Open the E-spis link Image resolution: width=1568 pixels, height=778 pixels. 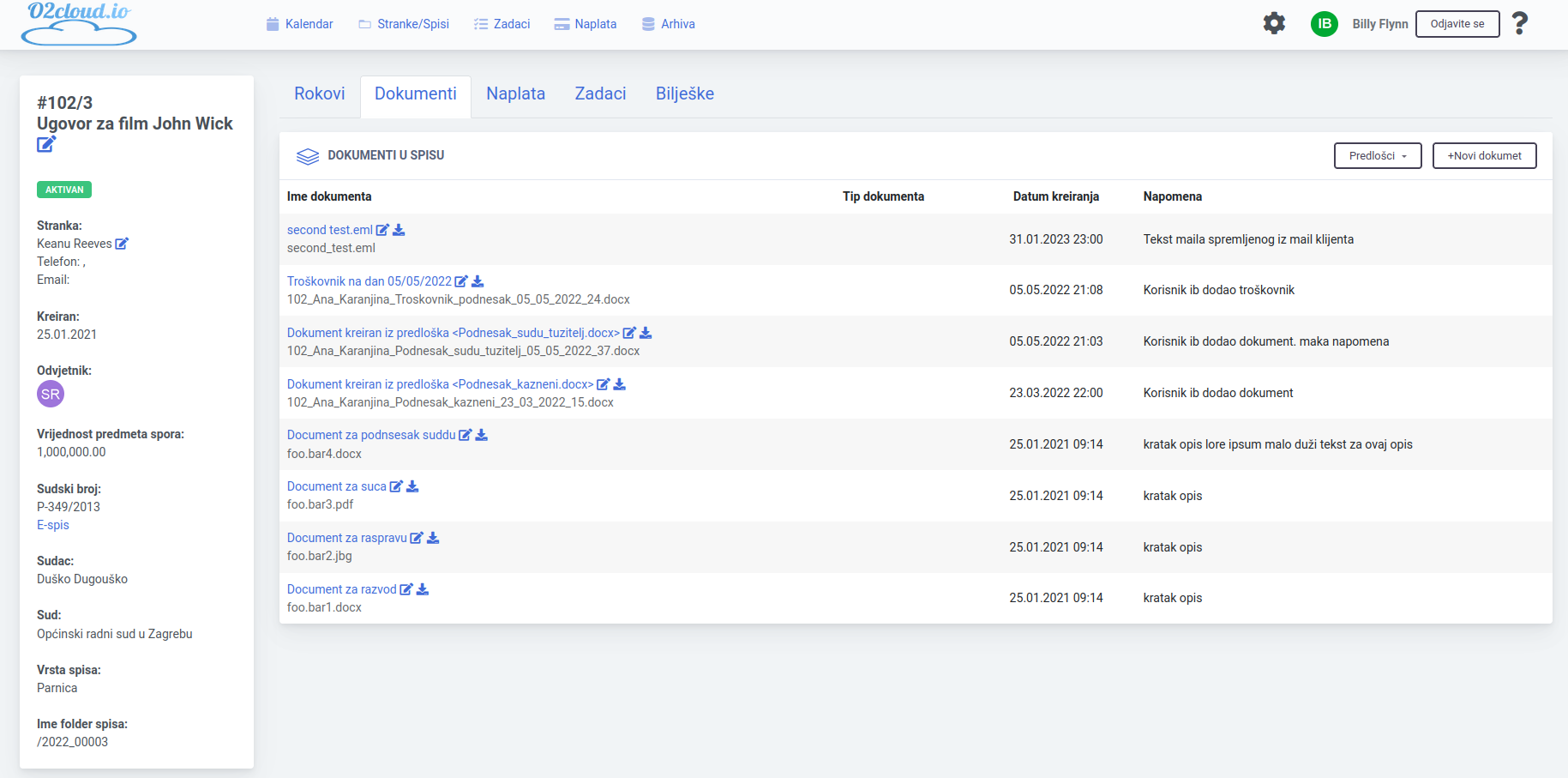53,525
